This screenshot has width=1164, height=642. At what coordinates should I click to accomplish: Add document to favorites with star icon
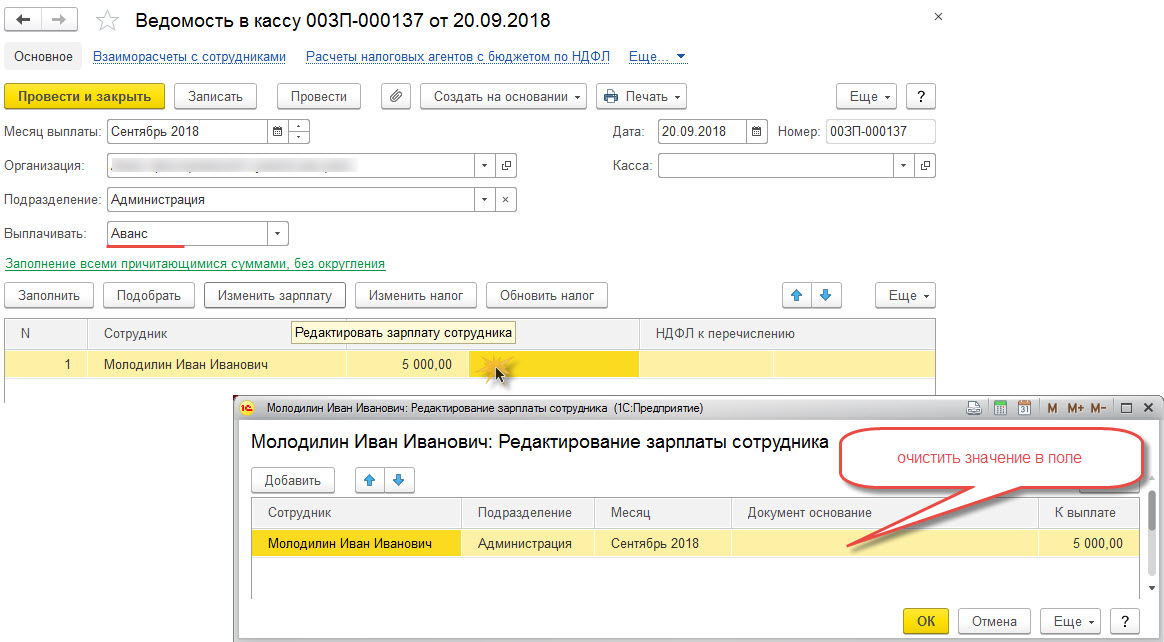click(108, 21)
